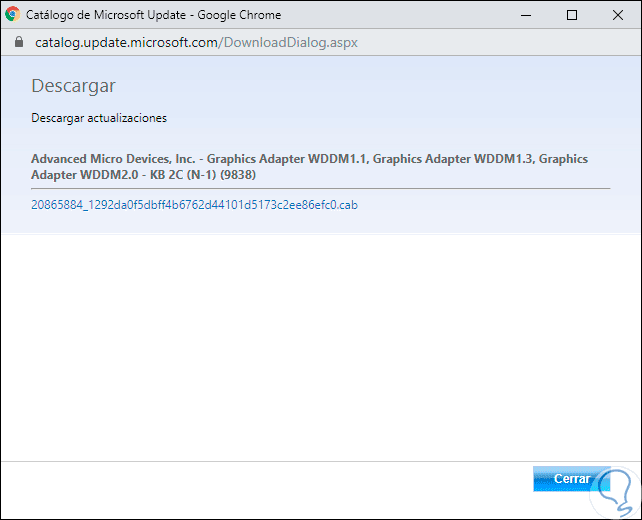
Task: Click the Advanced Micro Devices update title
Action: 310,167
